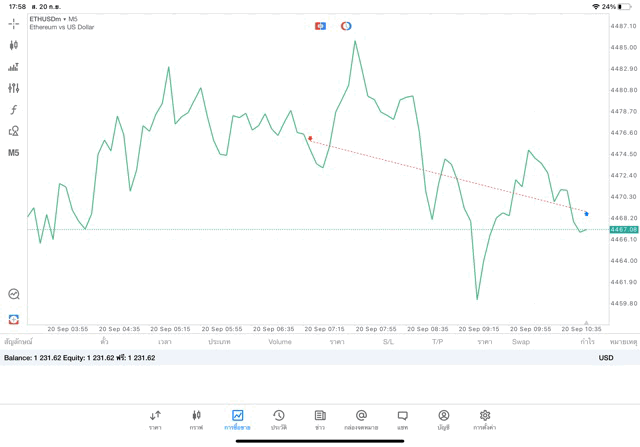This screenshot has height=447, width=640.
Task: Select the crosshair tool in left sidebar
Action: pos(14,23)
